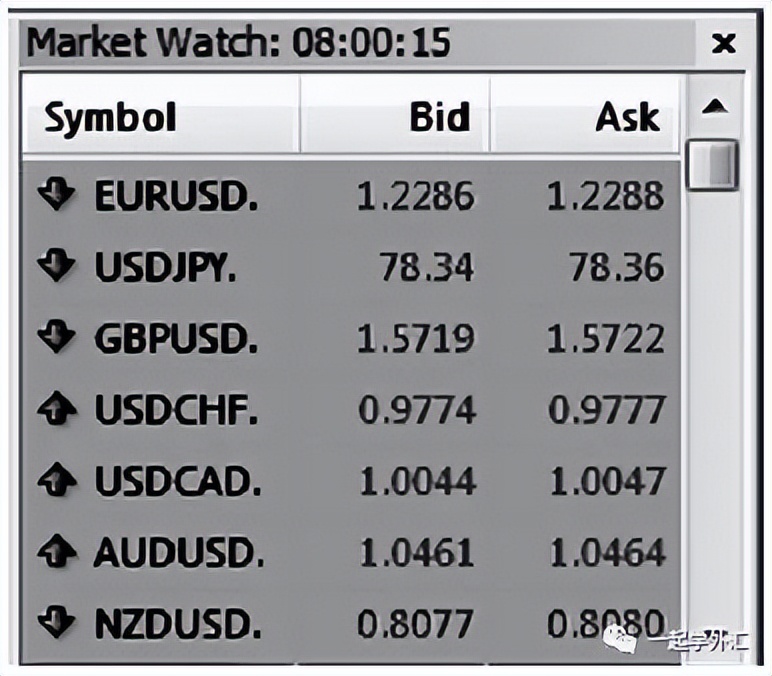
Task: Click the AUDUSD ask price 1.0464
Action: [x=605, y=553]
